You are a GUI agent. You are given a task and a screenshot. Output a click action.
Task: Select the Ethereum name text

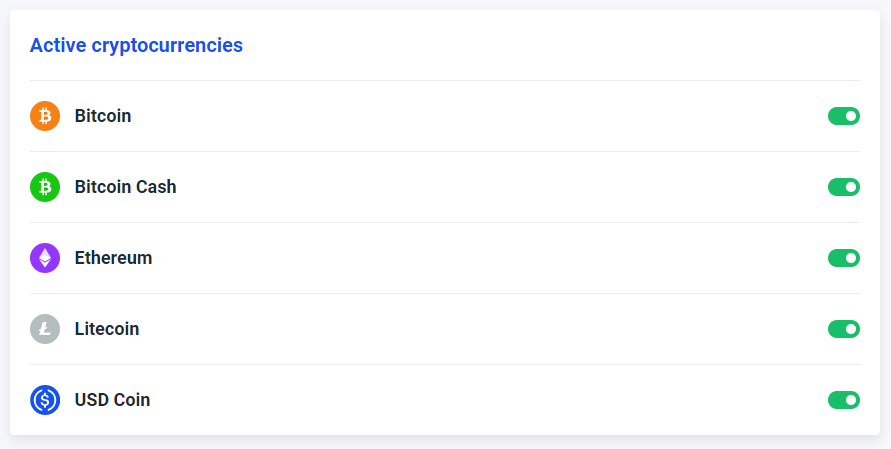point(114,258)
